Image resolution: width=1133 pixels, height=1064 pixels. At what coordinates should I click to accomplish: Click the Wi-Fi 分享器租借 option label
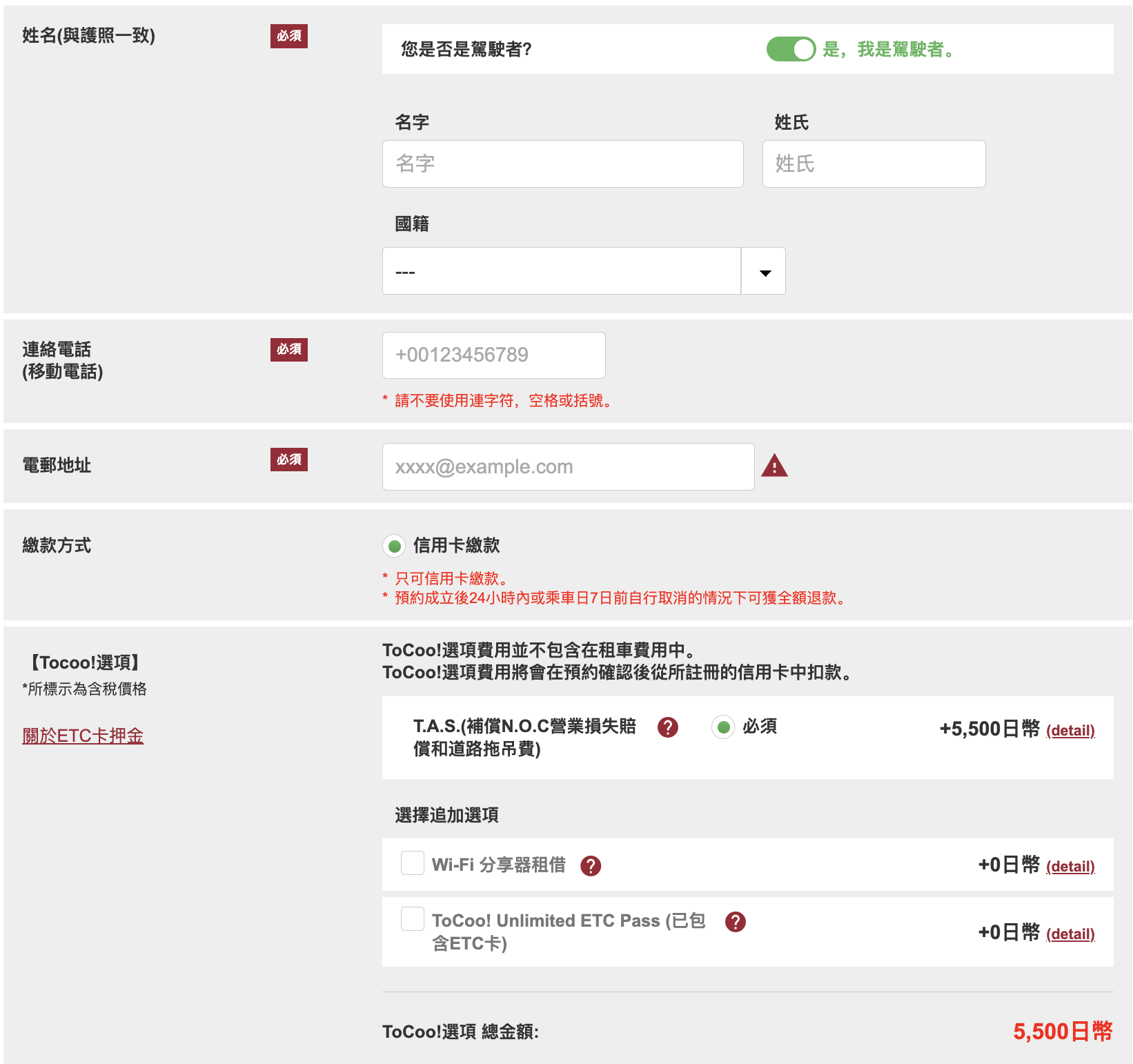pos(498,865)
